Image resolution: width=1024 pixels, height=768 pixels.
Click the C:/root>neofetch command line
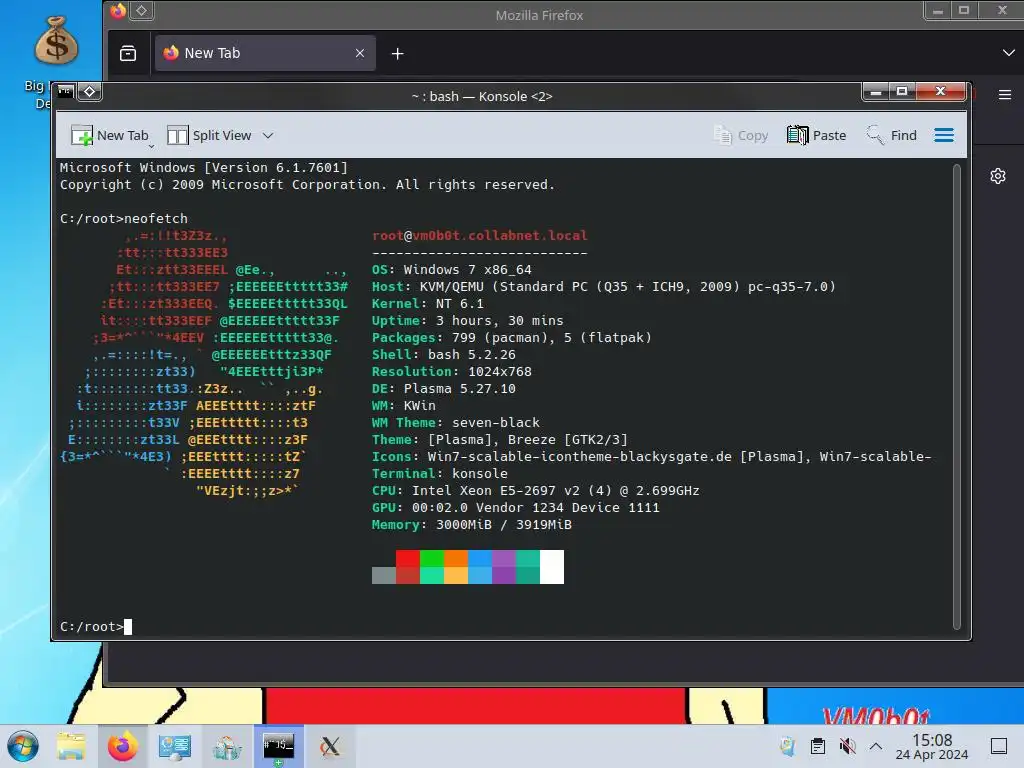[x=123, y=218]
